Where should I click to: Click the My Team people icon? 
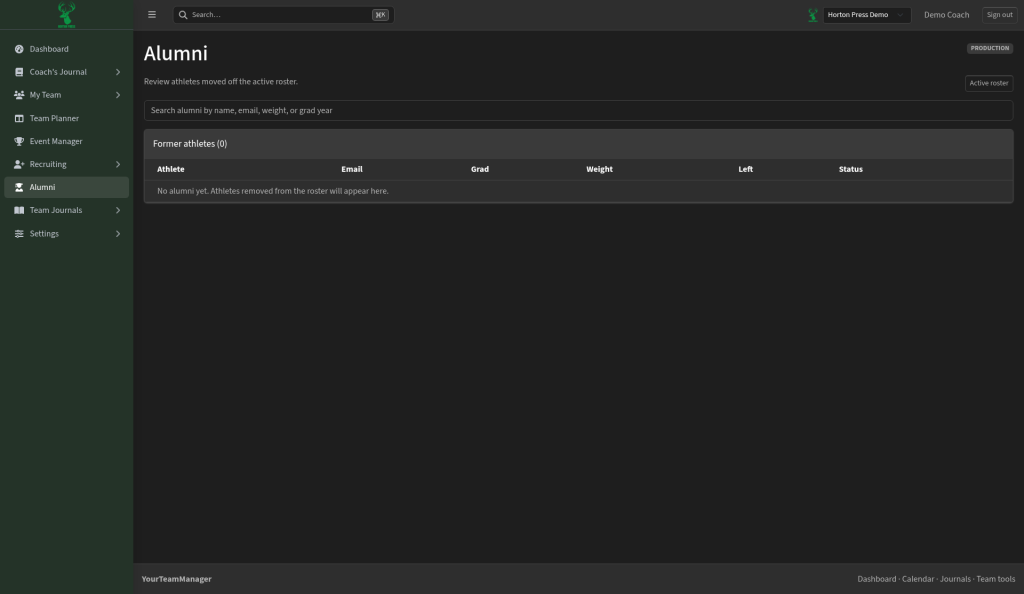click(19, 95)
